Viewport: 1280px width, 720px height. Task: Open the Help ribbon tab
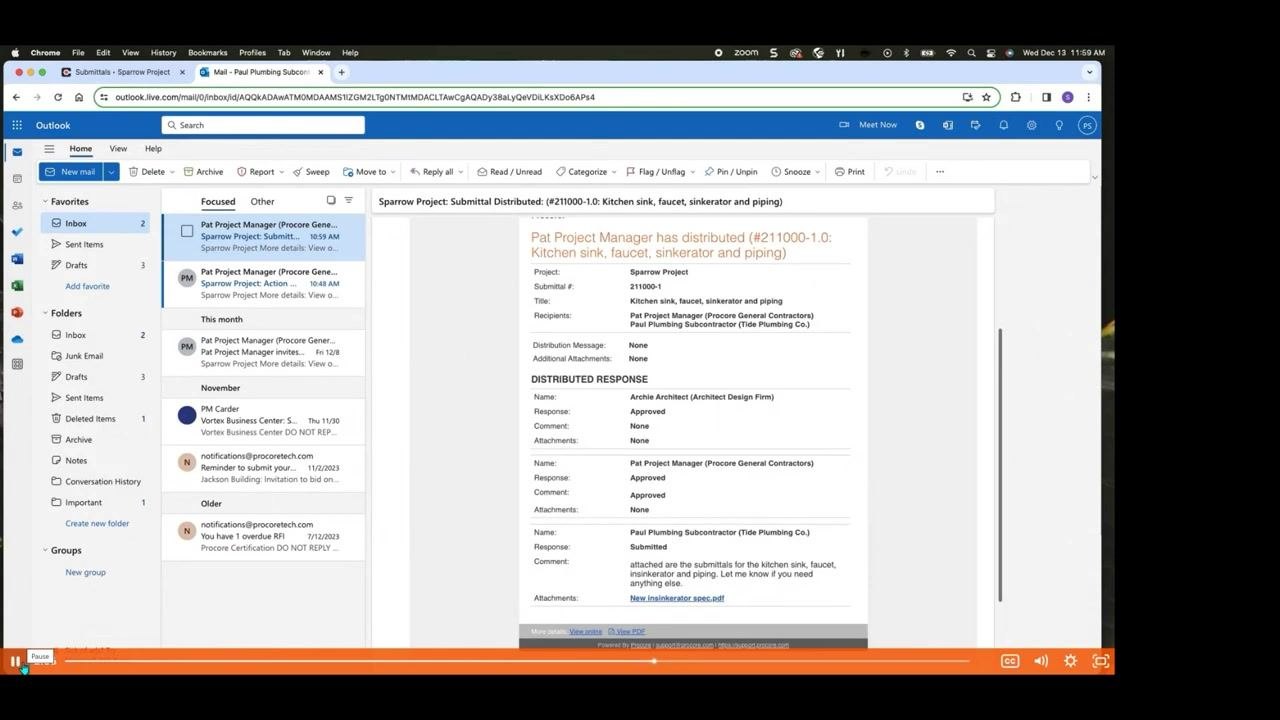[153, 149]
